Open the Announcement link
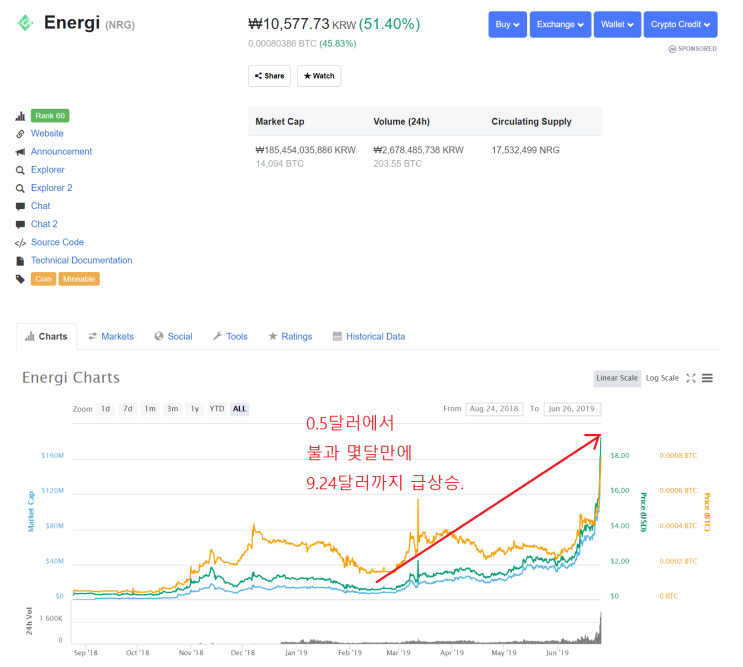 [x=61, y=152]
